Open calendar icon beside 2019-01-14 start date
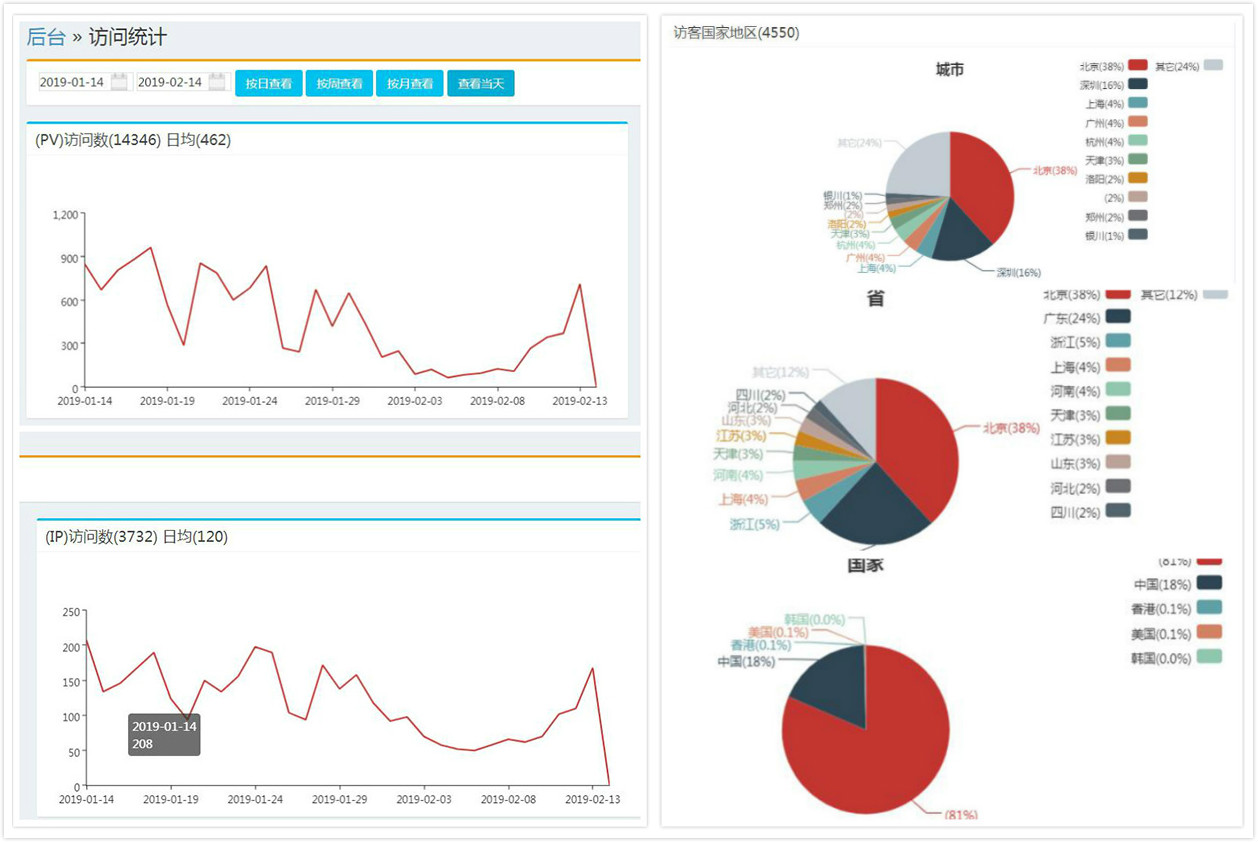The height and width of the screenshot is (842, 1258). coord(119,83)
